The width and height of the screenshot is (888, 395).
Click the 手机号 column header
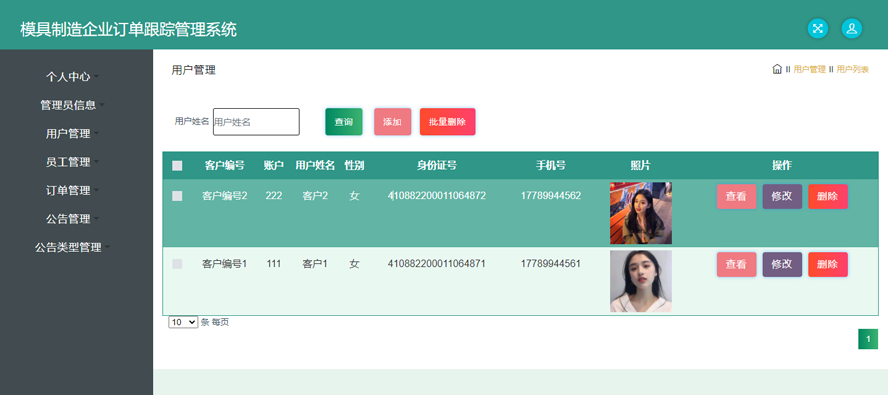(550, 165)
